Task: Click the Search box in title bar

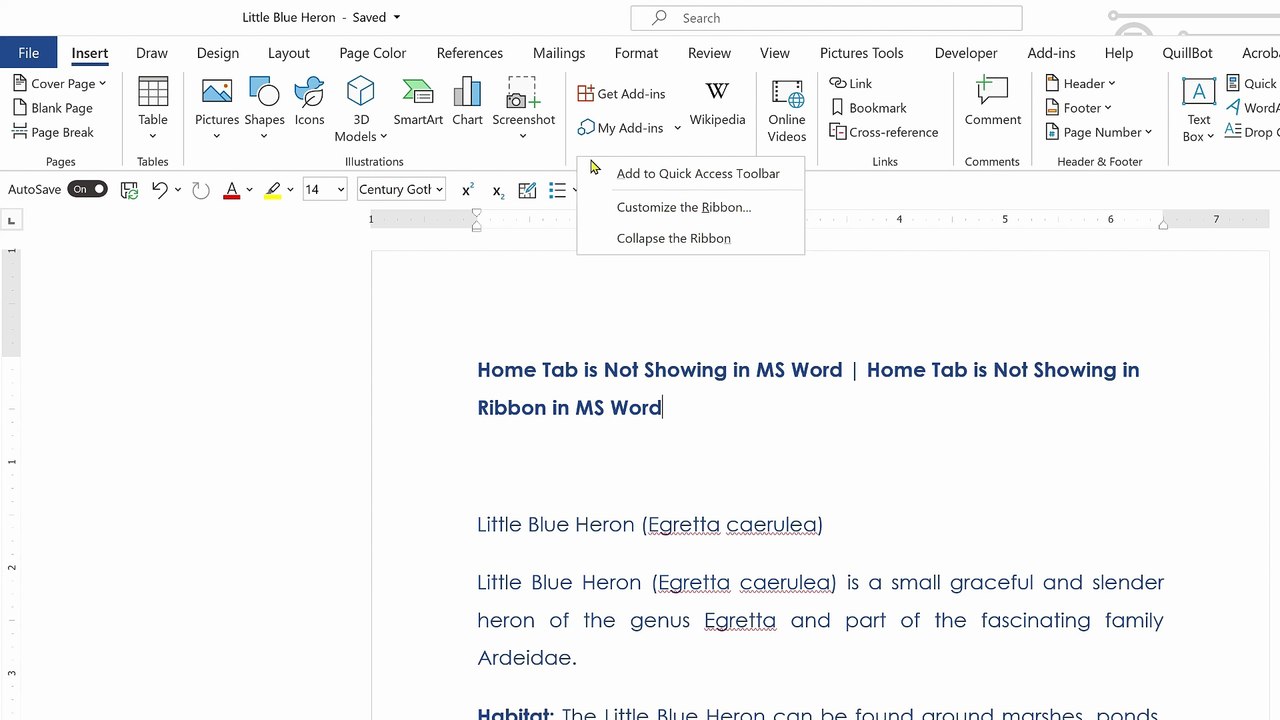Action: 826,18
